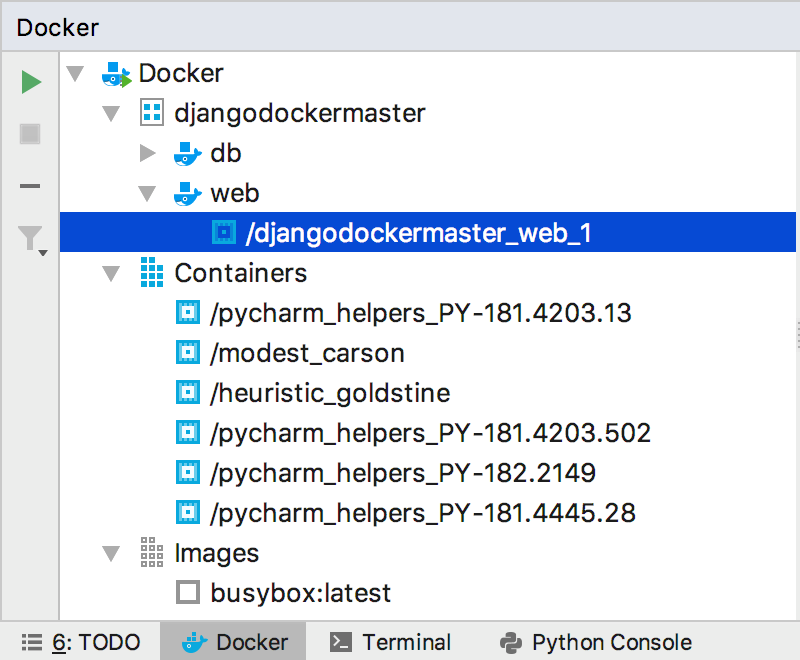Screen dimensions: 800x660
Task: Click icon beside modest_carson container
Action: pyautogui.click(x=188, y=352)
